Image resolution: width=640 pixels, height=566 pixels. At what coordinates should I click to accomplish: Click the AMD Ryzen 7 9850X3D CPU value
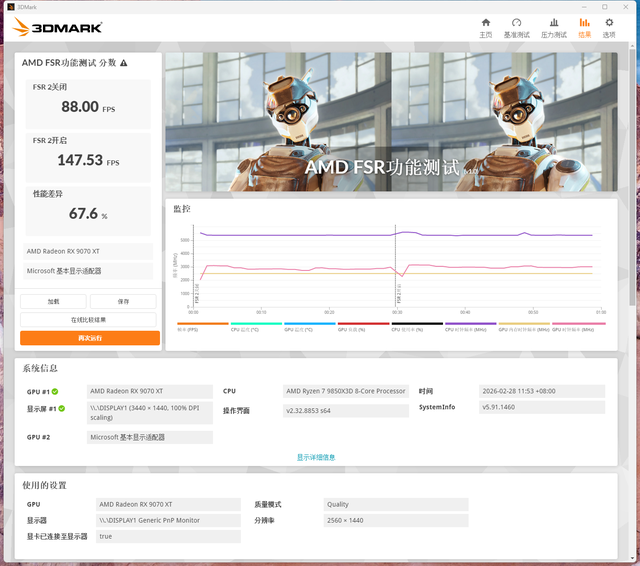pos(346,391)
